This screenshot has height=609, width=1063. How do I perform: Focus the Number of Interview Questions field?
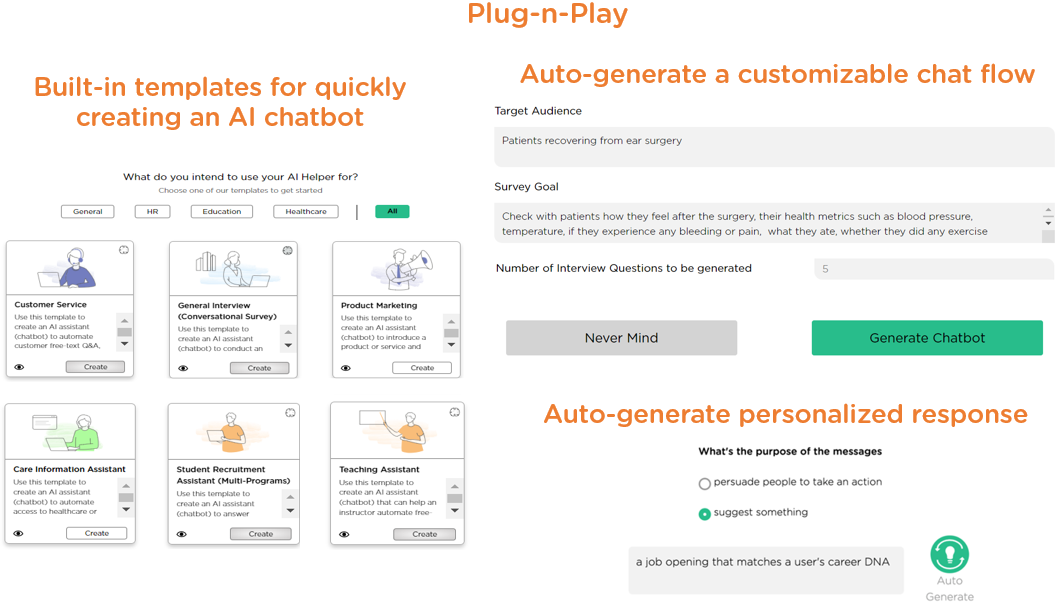[934, 269]
